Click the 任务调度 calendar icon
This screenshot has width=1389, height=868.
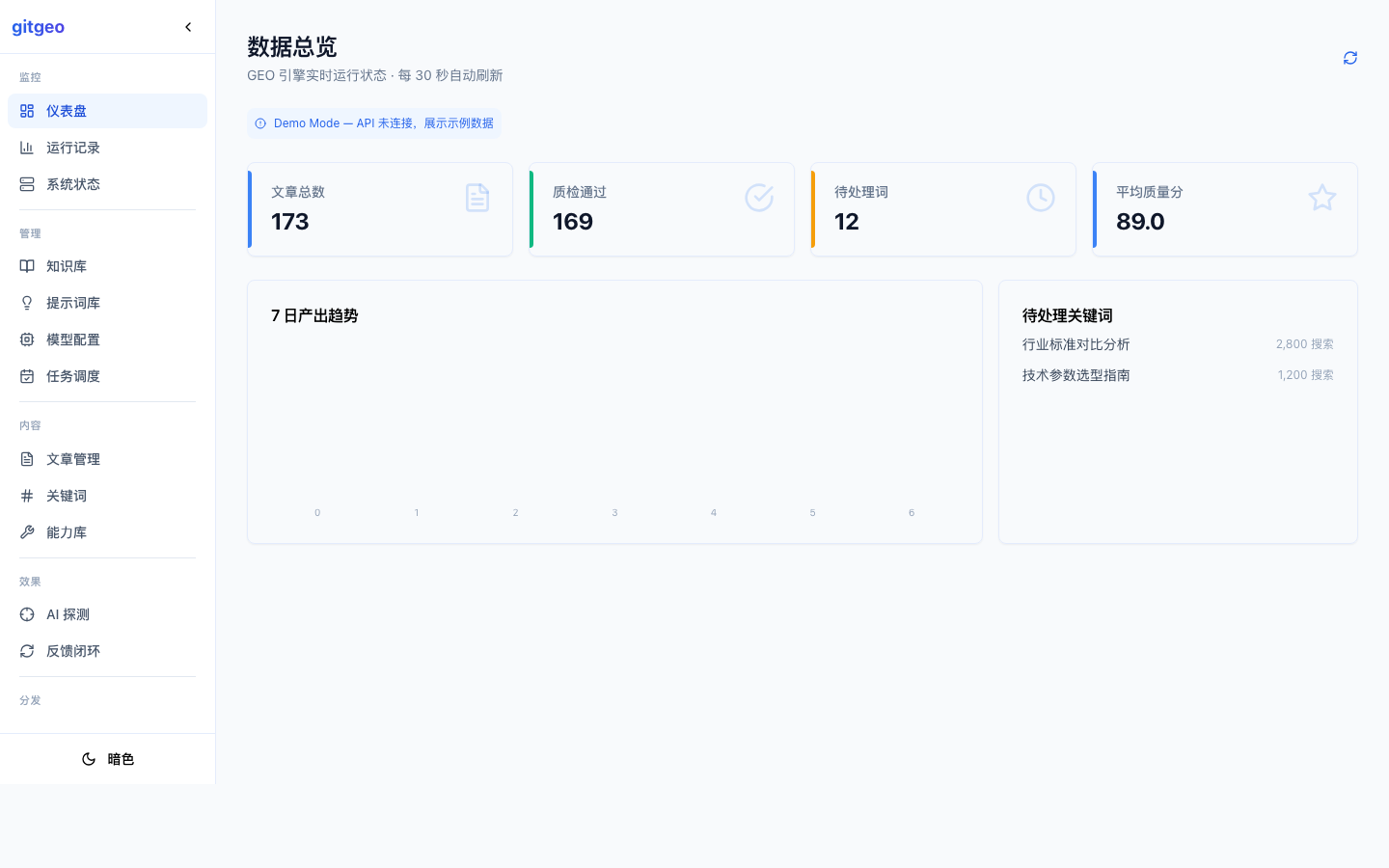tap(27, 376)
